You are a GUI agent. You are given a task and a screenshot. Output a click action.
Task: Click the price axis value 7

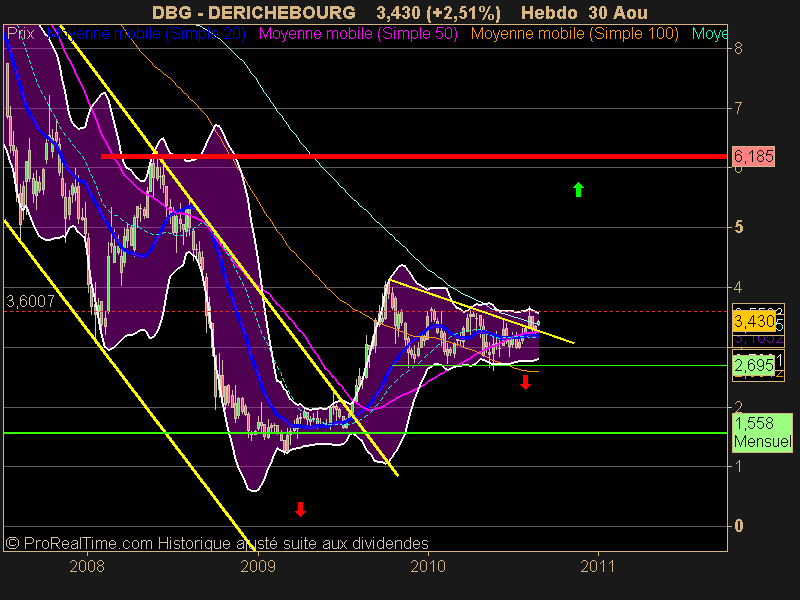738,108
